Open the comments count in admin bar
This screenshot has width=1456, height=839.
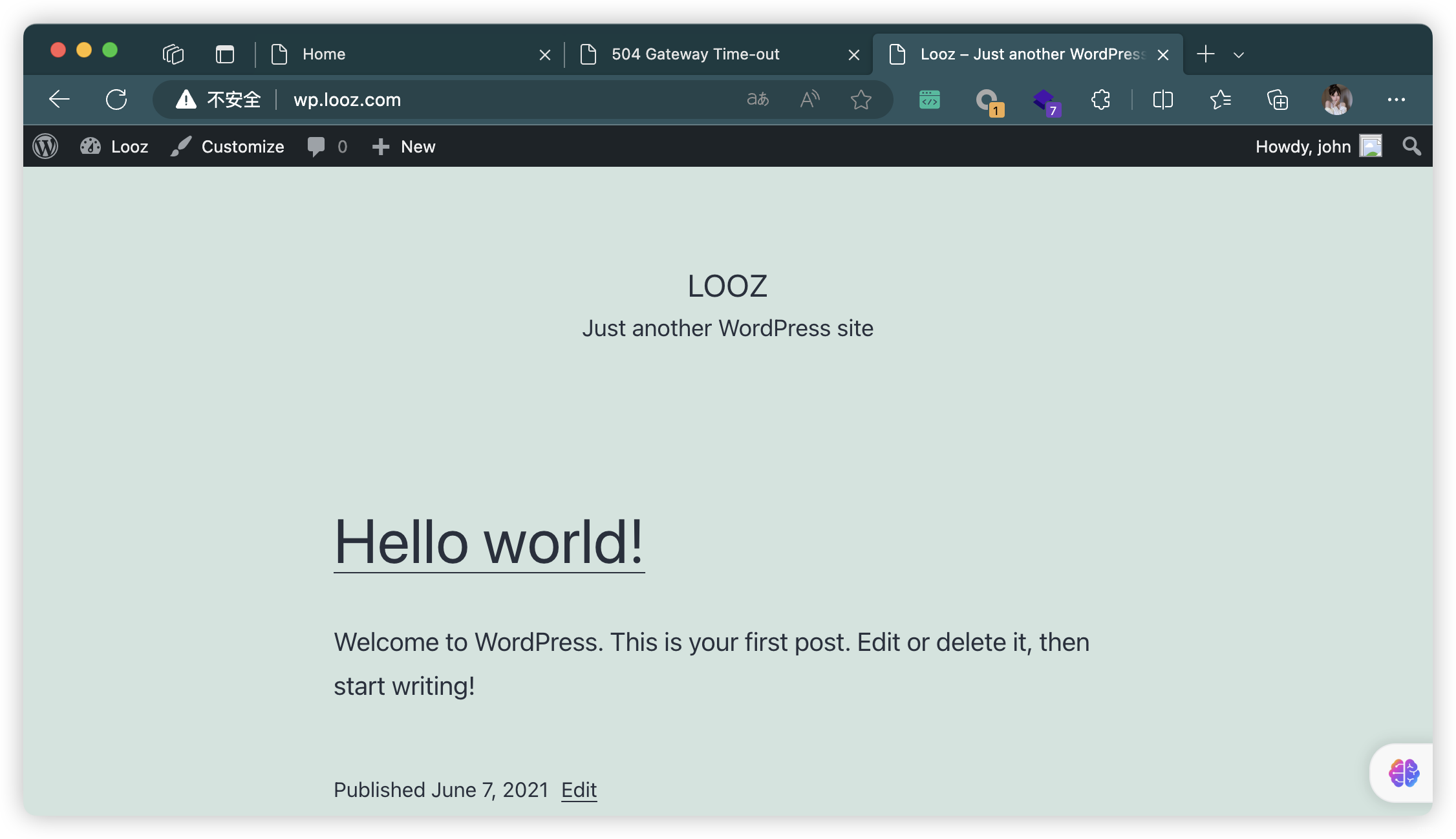coord(327,146)
